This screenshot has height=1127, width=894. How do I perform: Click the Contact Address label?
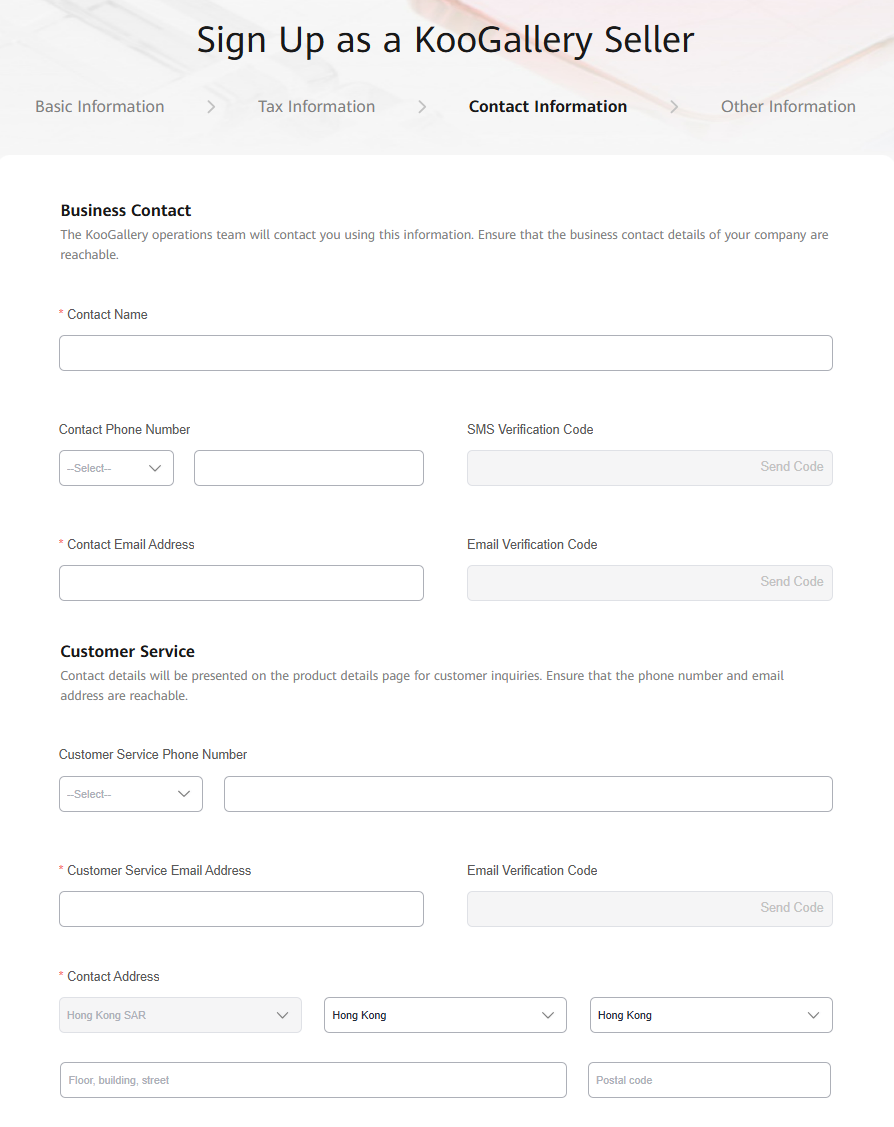113,976
